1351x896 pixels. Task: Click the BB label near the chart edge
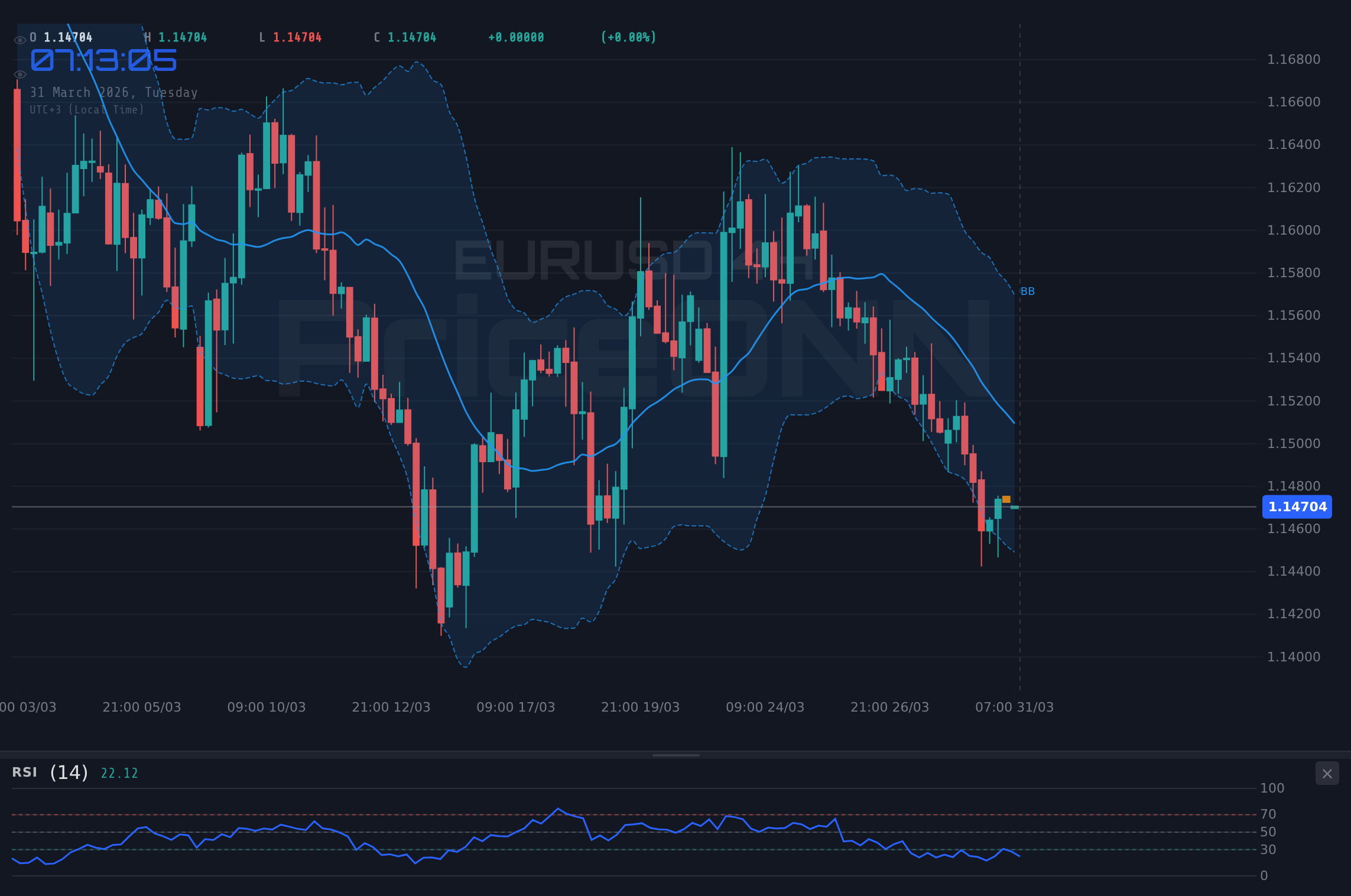tap(1028, 291)
